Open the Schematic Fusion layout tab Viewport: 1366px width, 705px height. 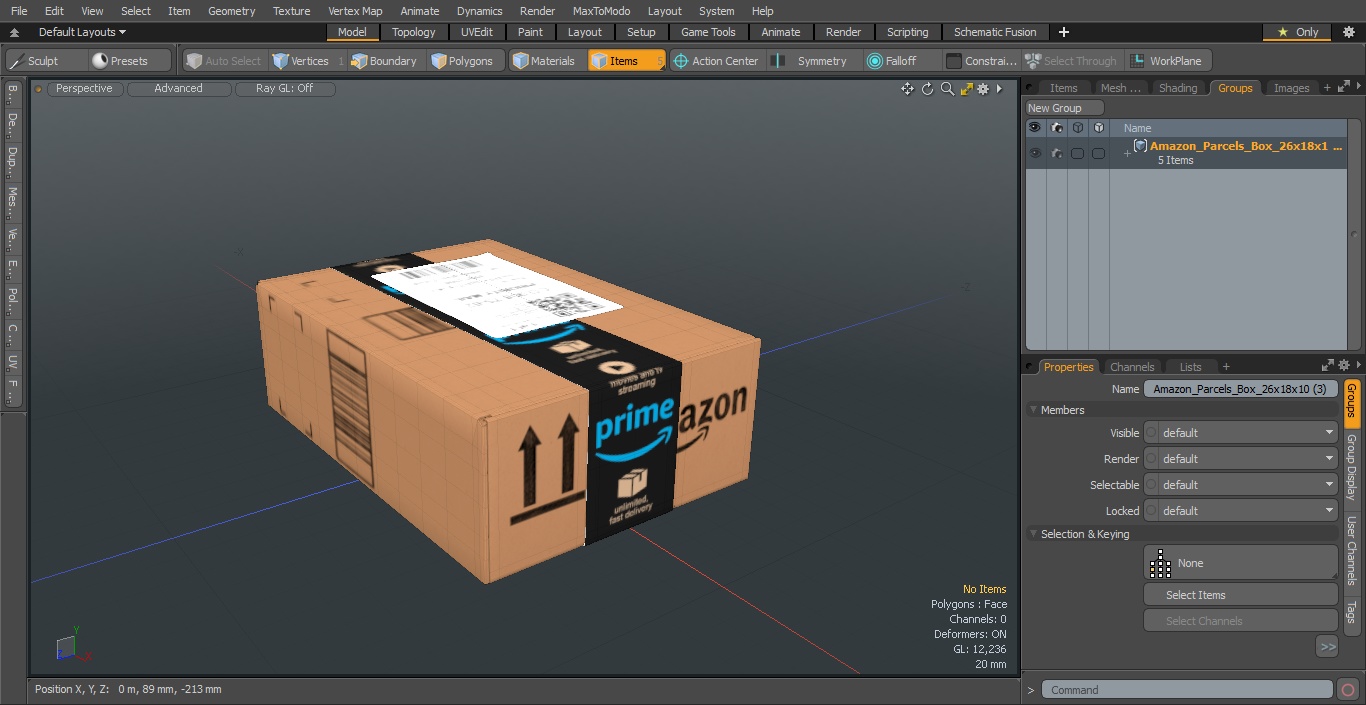(995, 32)
